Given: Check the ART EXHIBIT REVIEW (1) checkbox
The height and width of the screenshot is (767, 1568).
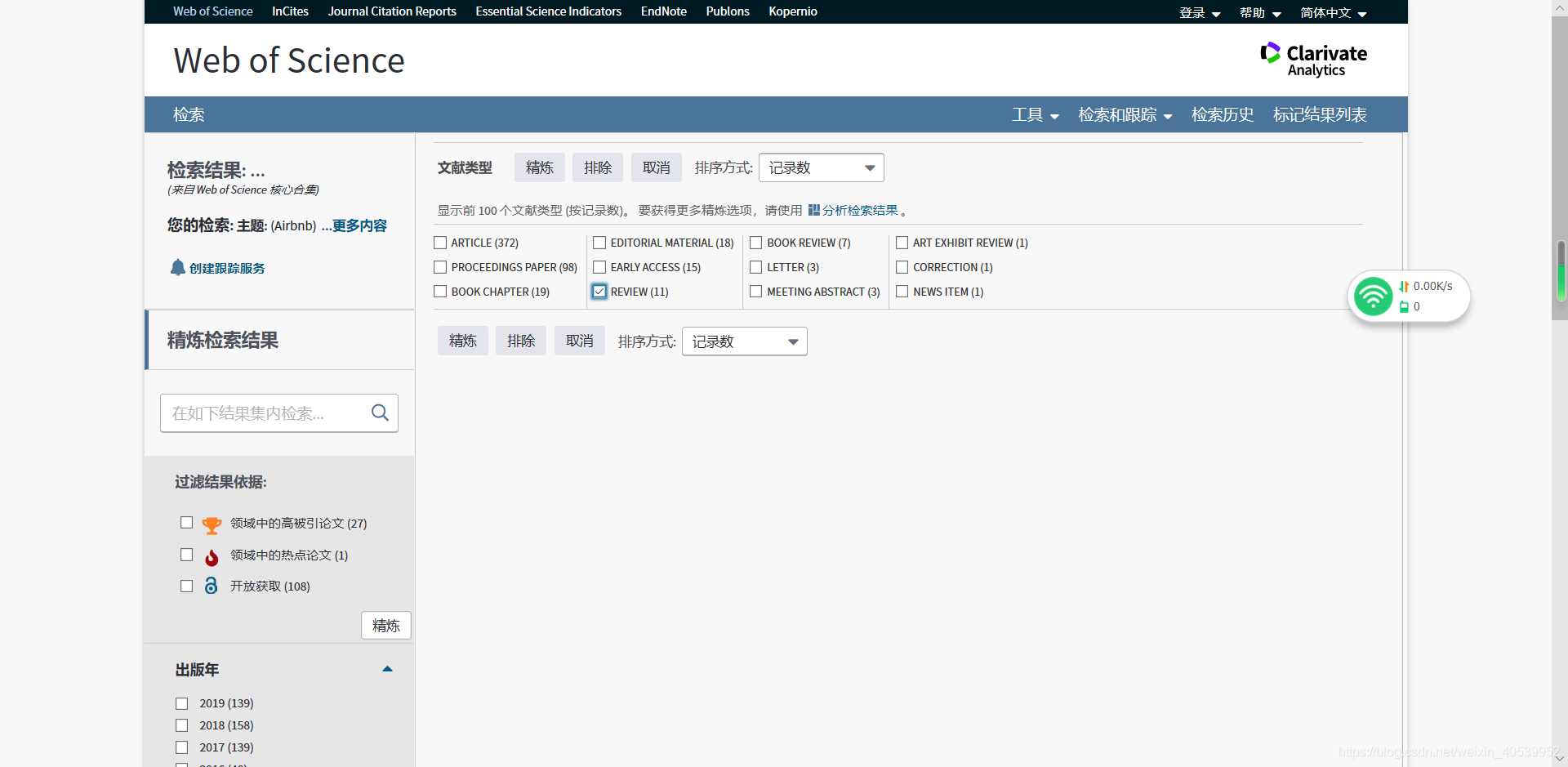Looking at the screenshot, I should click(902, 243).
